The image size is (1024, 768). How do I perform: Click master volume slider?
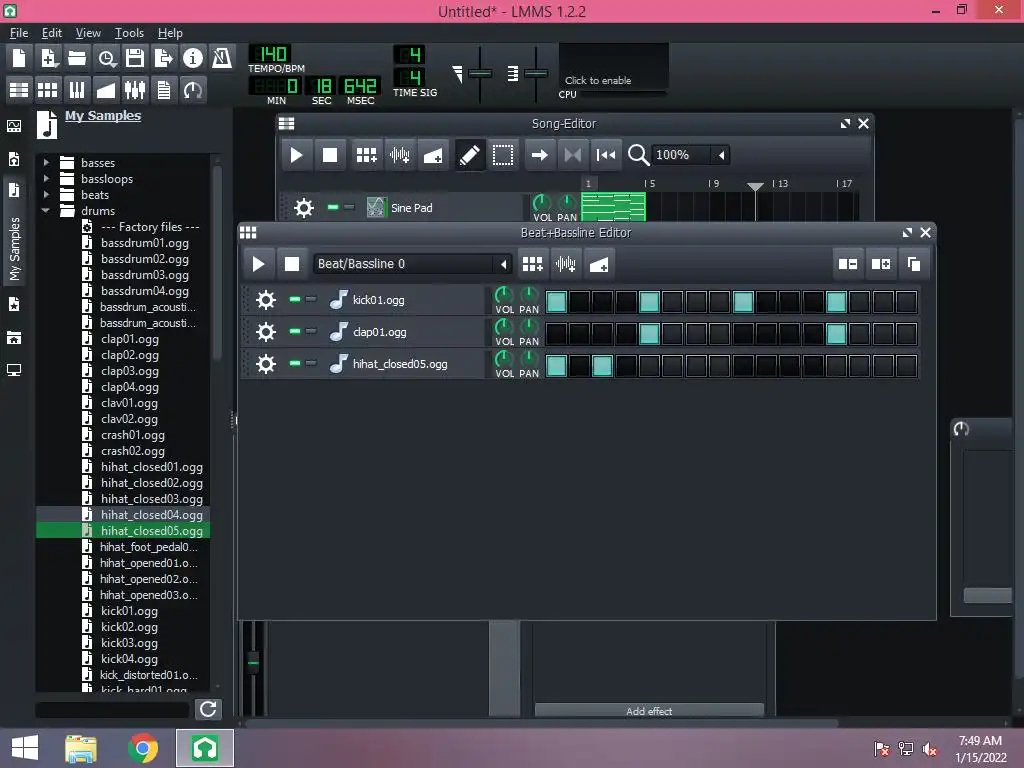480,73
